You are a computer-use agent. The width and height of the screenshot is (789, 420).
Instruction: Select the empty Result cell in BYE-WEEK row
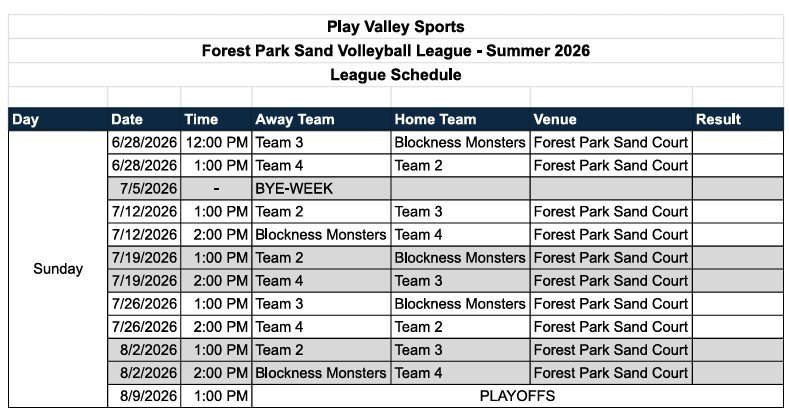pos(738,189)
